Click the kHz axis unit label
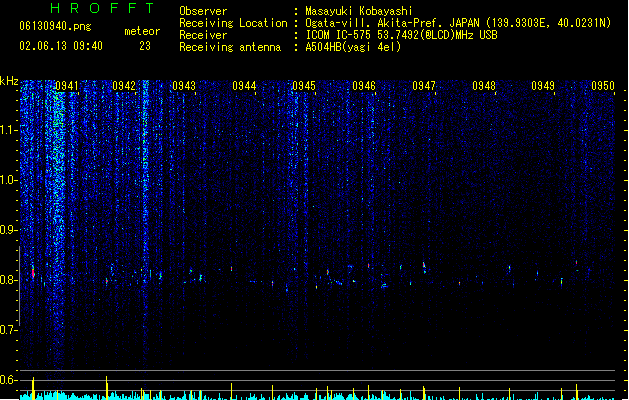Screen dimensions: 629x400 pyautogui.click(x=9, y=81)
